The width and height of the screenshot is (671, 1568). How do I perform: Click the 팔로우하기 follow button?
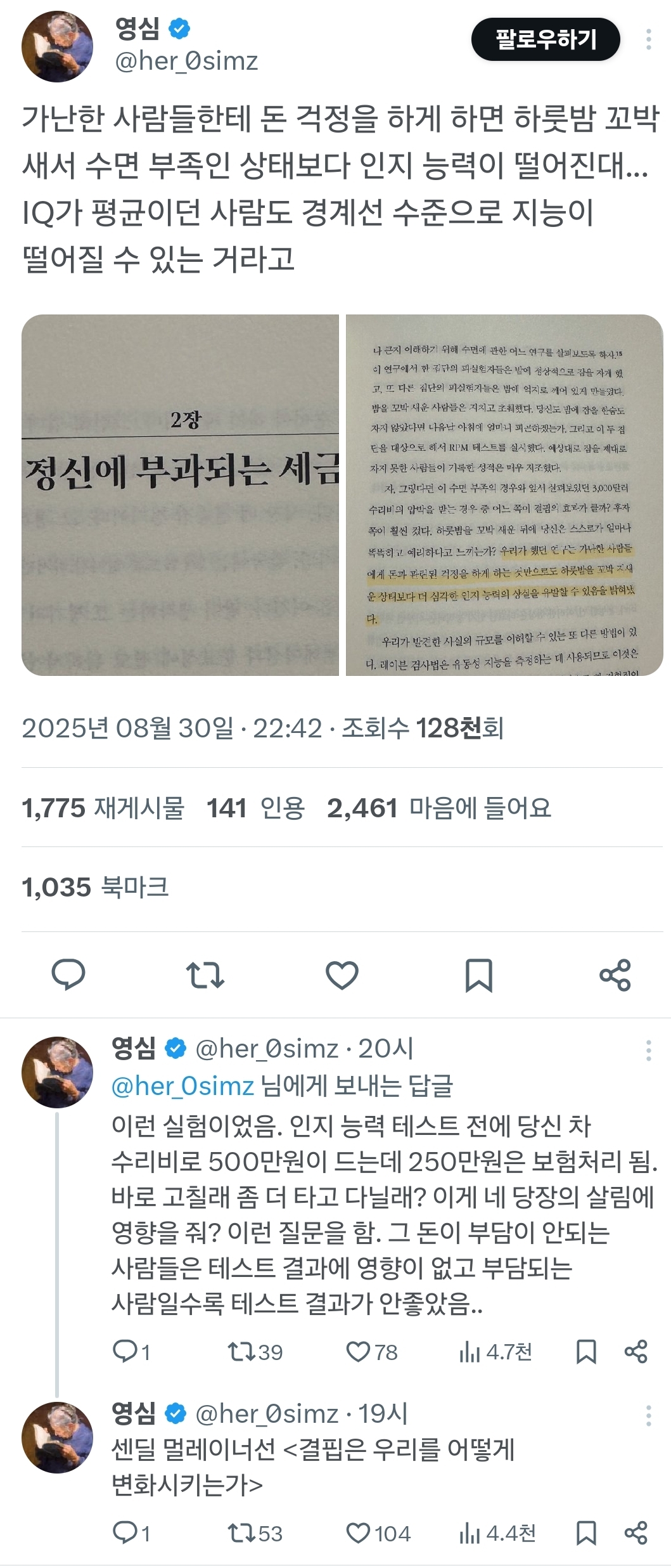coord(546,39)
